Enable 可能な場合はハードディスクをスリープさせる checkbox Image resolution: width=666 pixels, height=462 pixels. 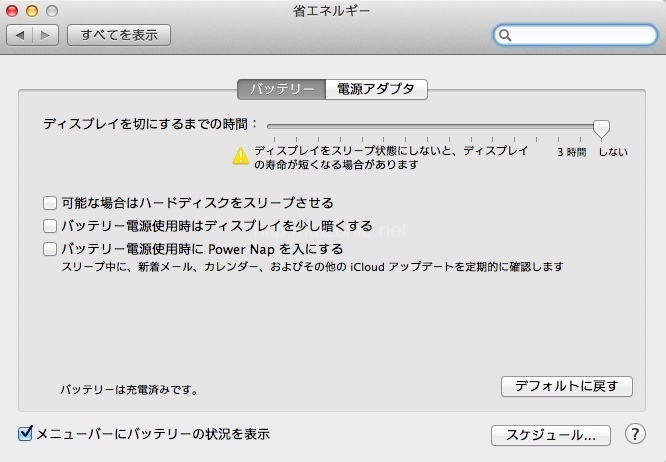click(50, 203)
